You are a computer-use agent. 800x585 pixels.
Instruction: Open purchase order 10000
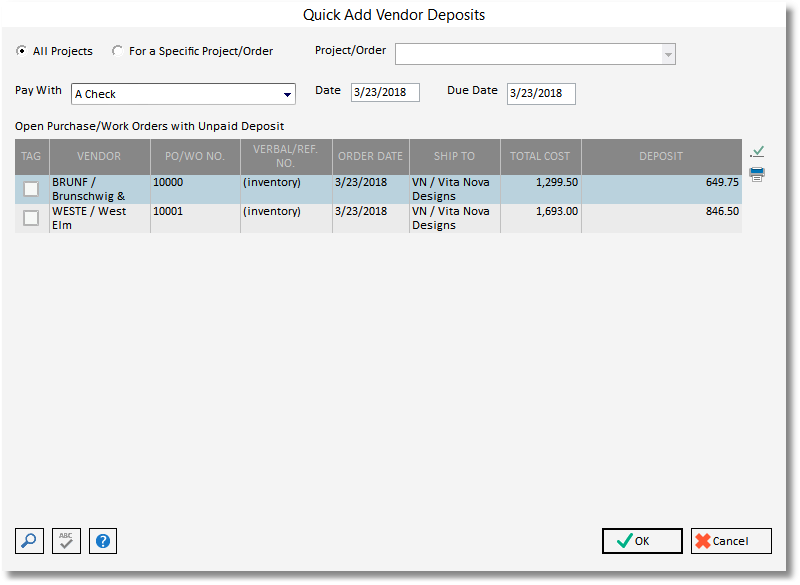point(166,182)
